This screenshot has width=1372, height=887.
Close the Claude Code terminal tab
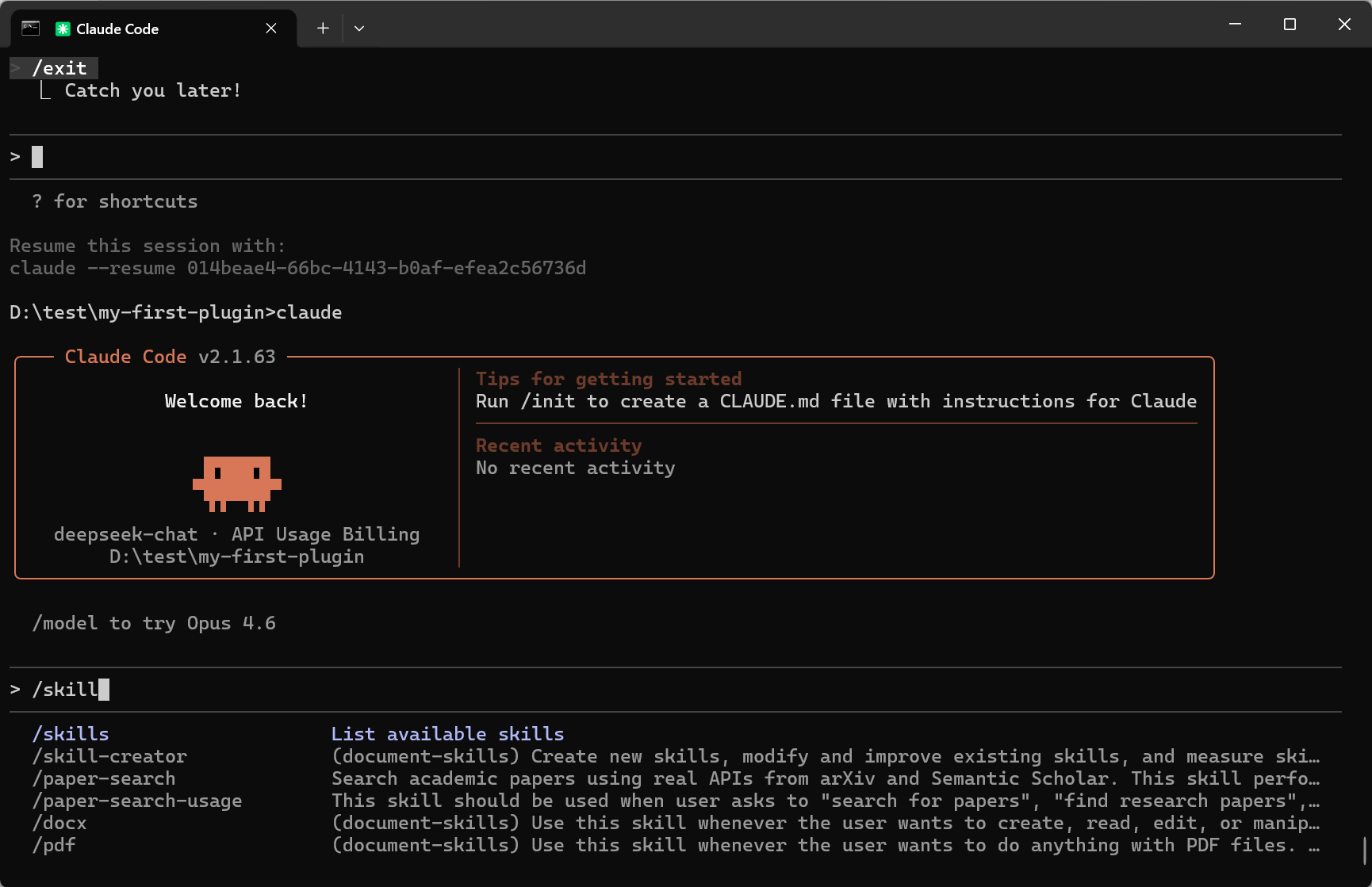tap(271, 29)
